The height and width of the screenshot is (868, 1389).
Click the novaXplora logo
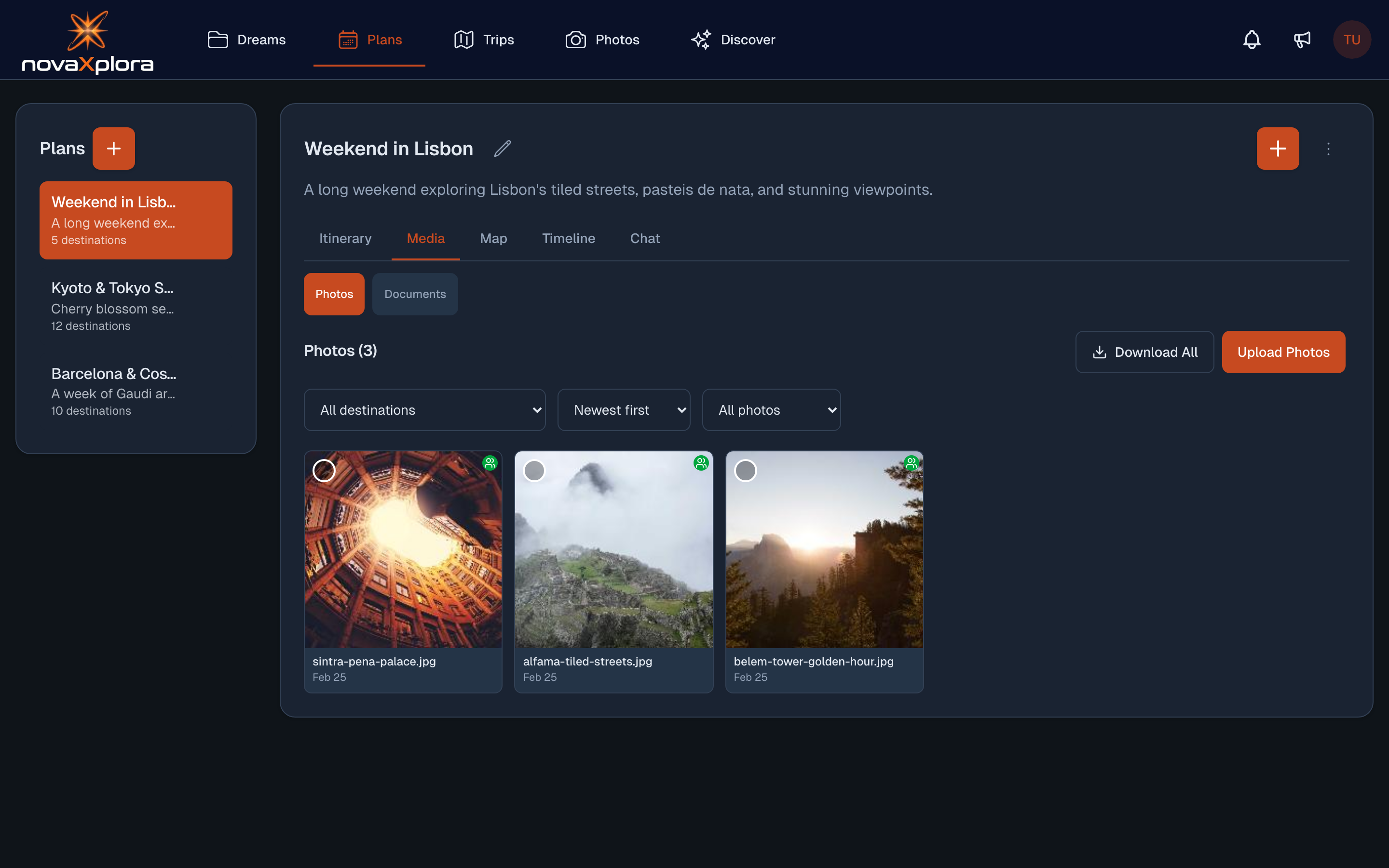coord(88,42)
